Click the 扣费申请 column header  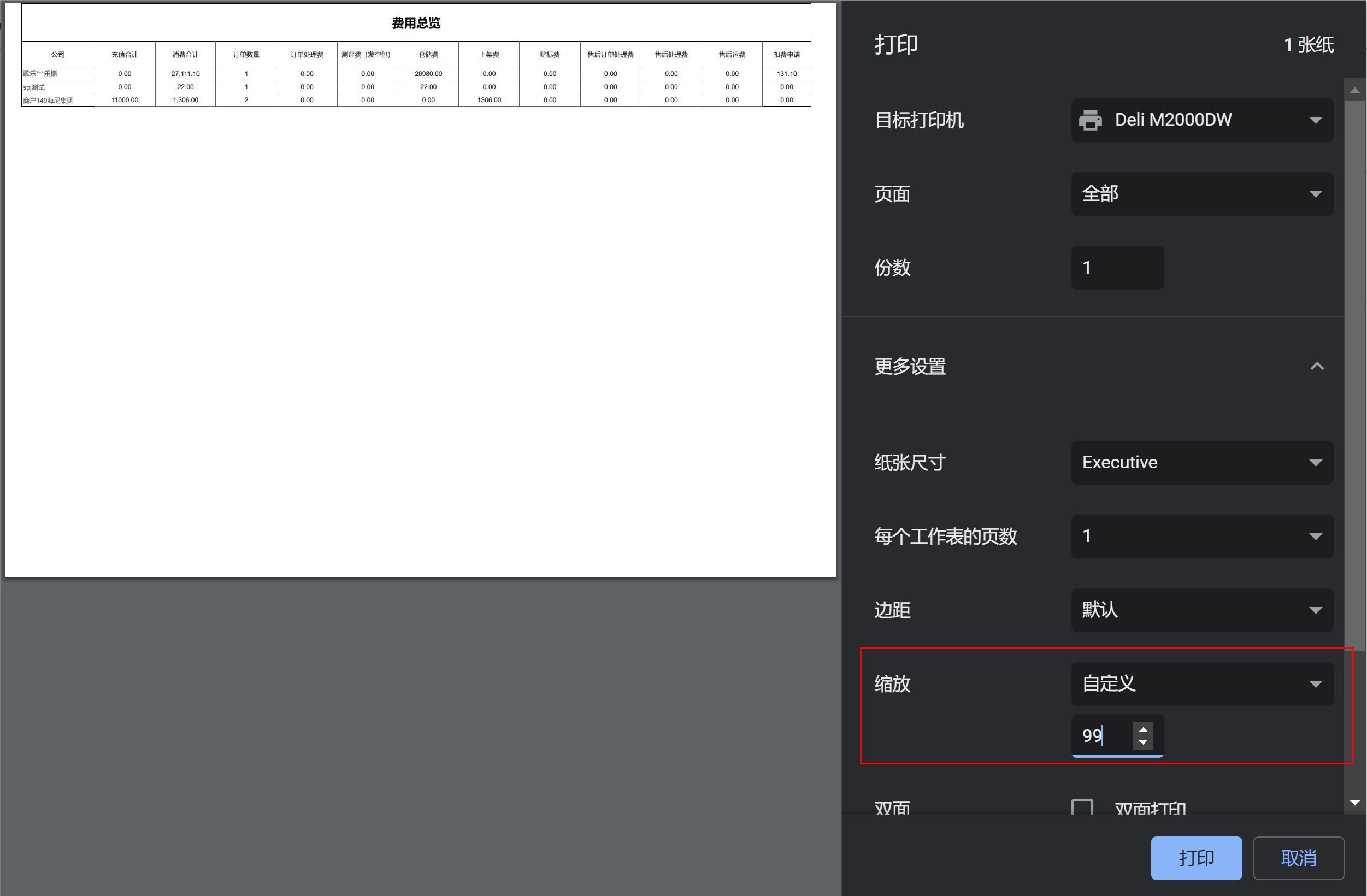point(787,55)
